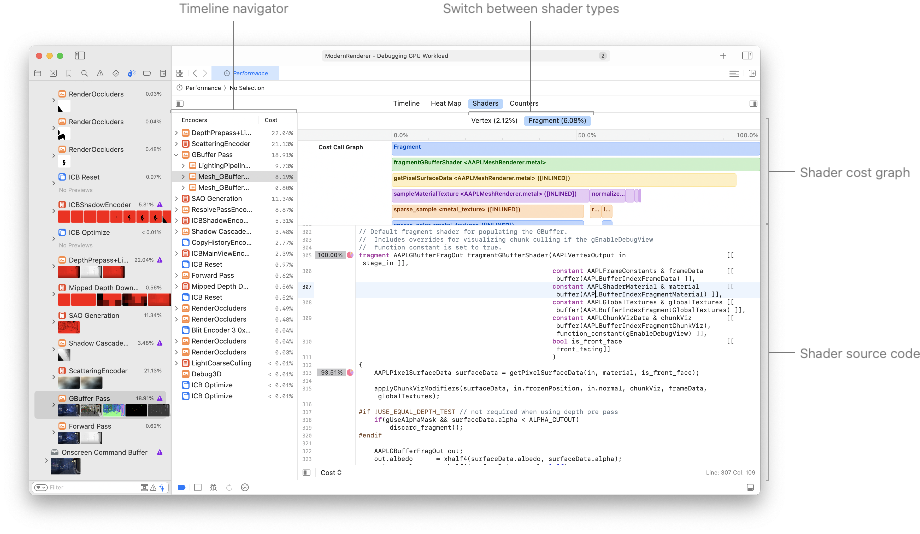Image resolution: width=920 pixels, height=534 pixels.
Task: Switch to the Heat Map tab
Action: click(445, 103)
